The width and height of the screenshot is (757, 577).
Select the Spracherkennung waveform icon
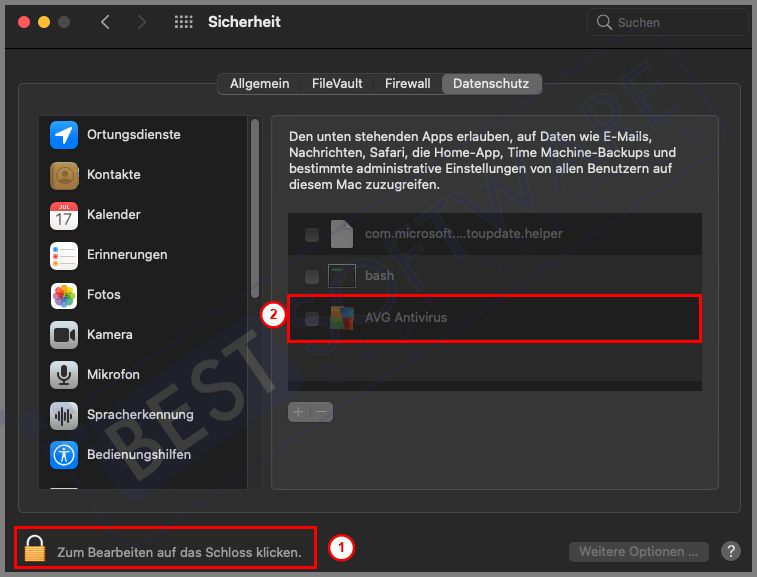pyautogui.click(x=64, y=415)
